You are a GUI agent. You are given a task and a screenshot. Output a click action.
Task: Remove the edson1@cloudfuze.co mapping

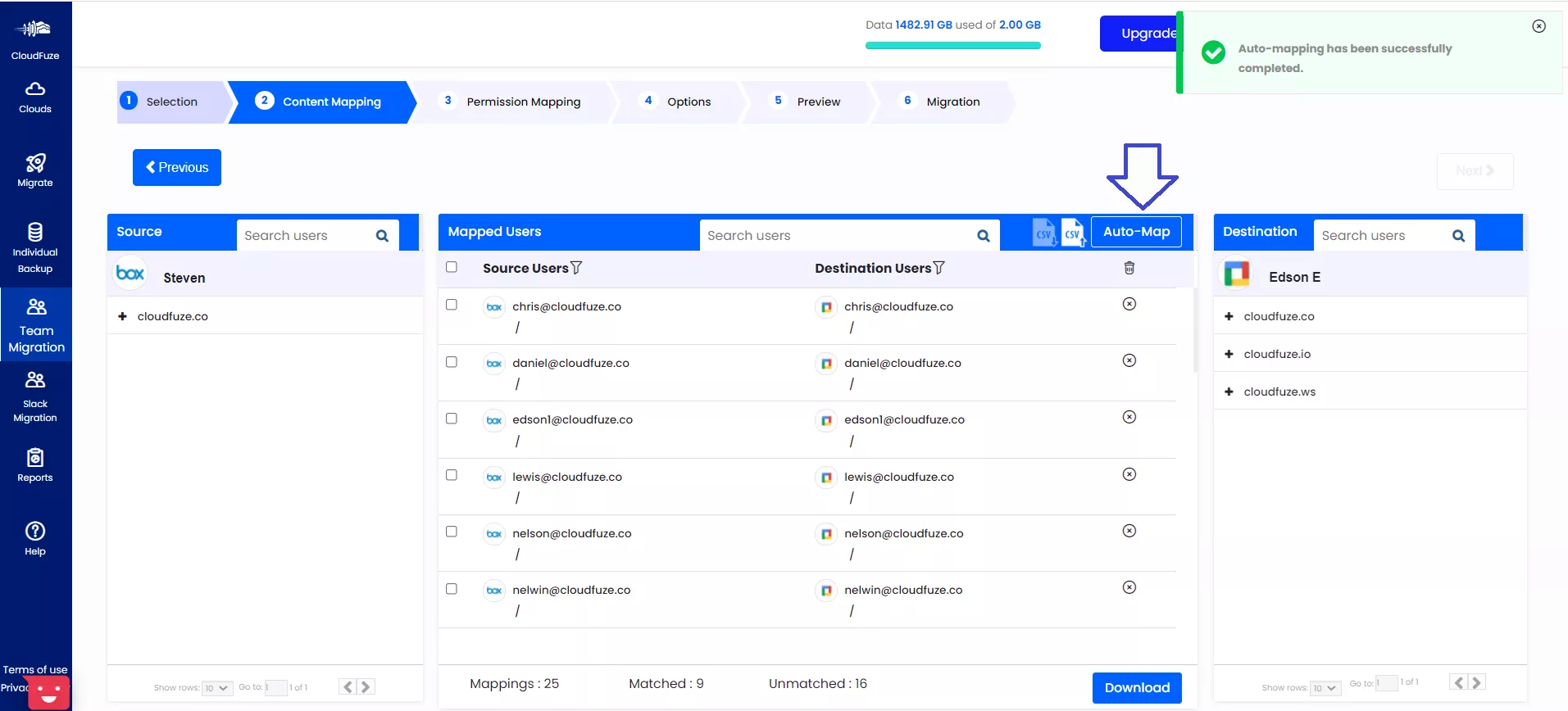coord(1129,417)
